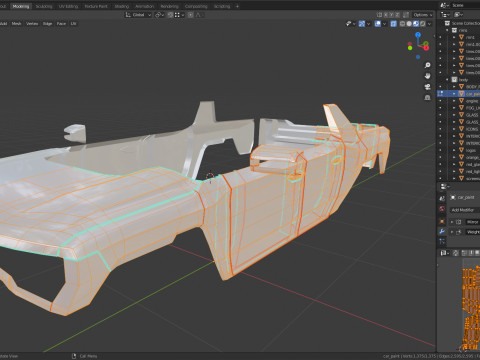The width and height of the screenshot is (480, 360).
Task: Collapse the body collection
Action: [x=447, y=80]
